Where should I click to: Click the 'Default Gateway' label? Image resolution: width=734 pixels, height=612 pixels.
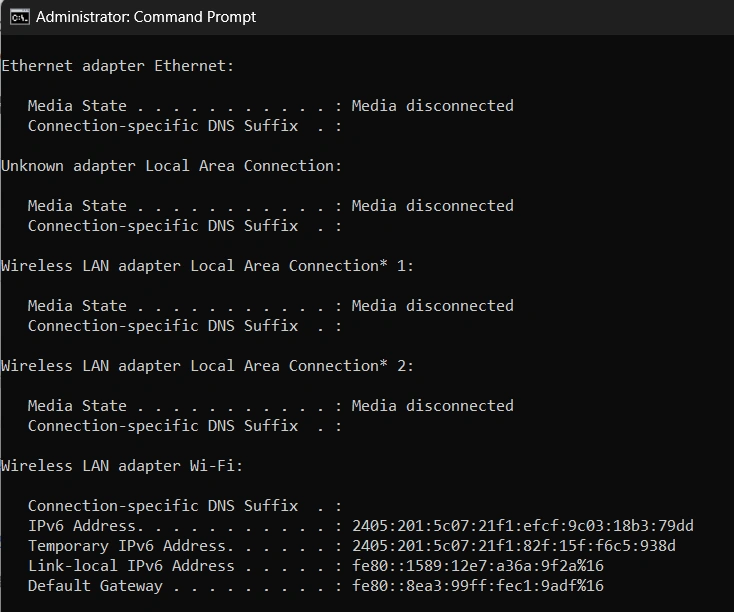click(x=95, y=586)
